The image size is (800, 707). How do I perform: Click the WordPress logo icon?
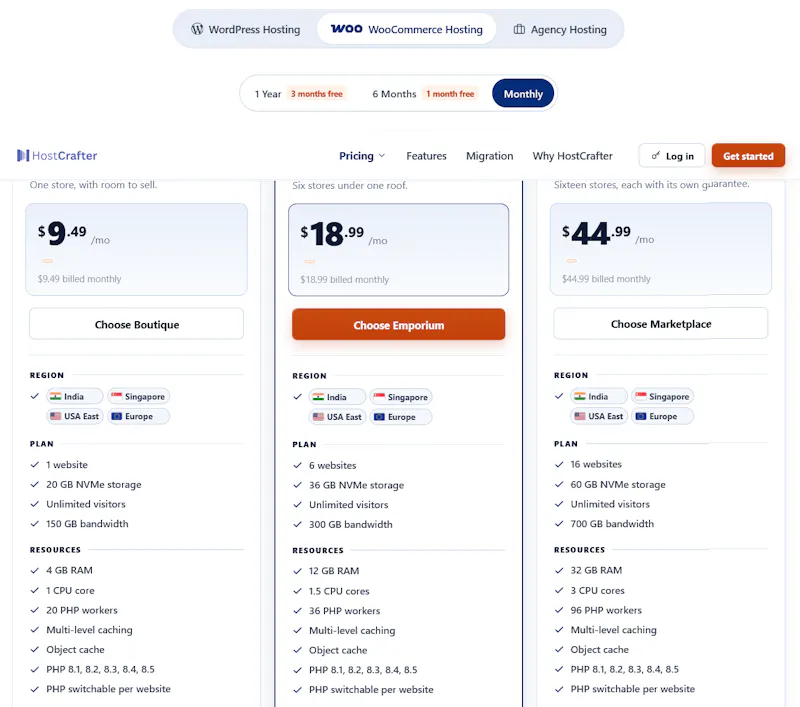(197, 29)
